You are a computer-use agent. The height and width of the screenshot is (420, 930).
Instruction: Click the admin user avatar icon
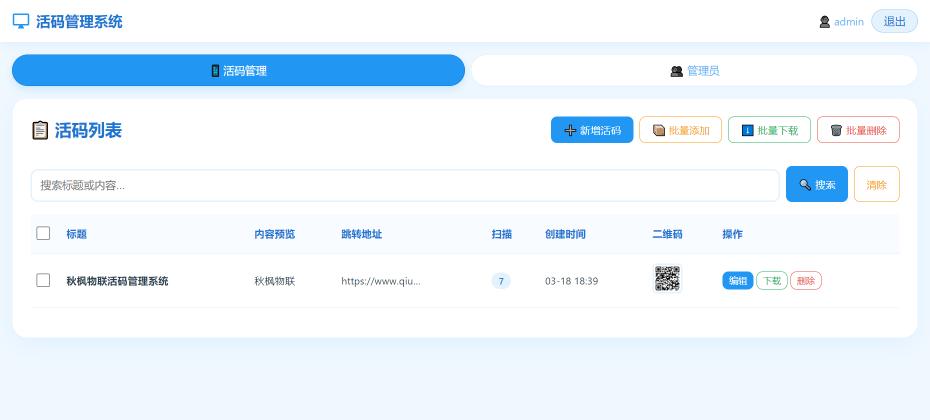(825, 22)
